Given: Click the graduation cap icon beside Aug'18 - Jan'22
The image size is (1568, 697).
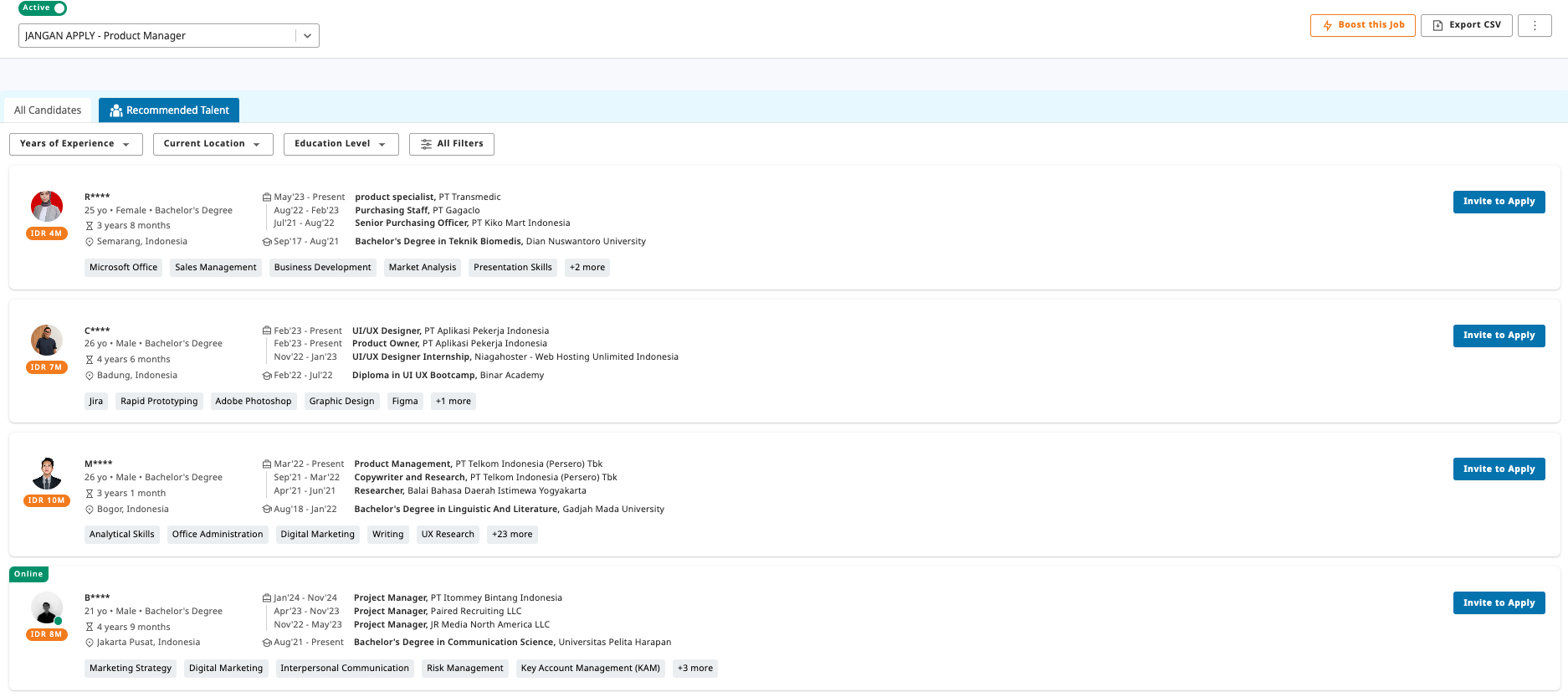Looking at the screenshot, I should click(x=267, y=509).
